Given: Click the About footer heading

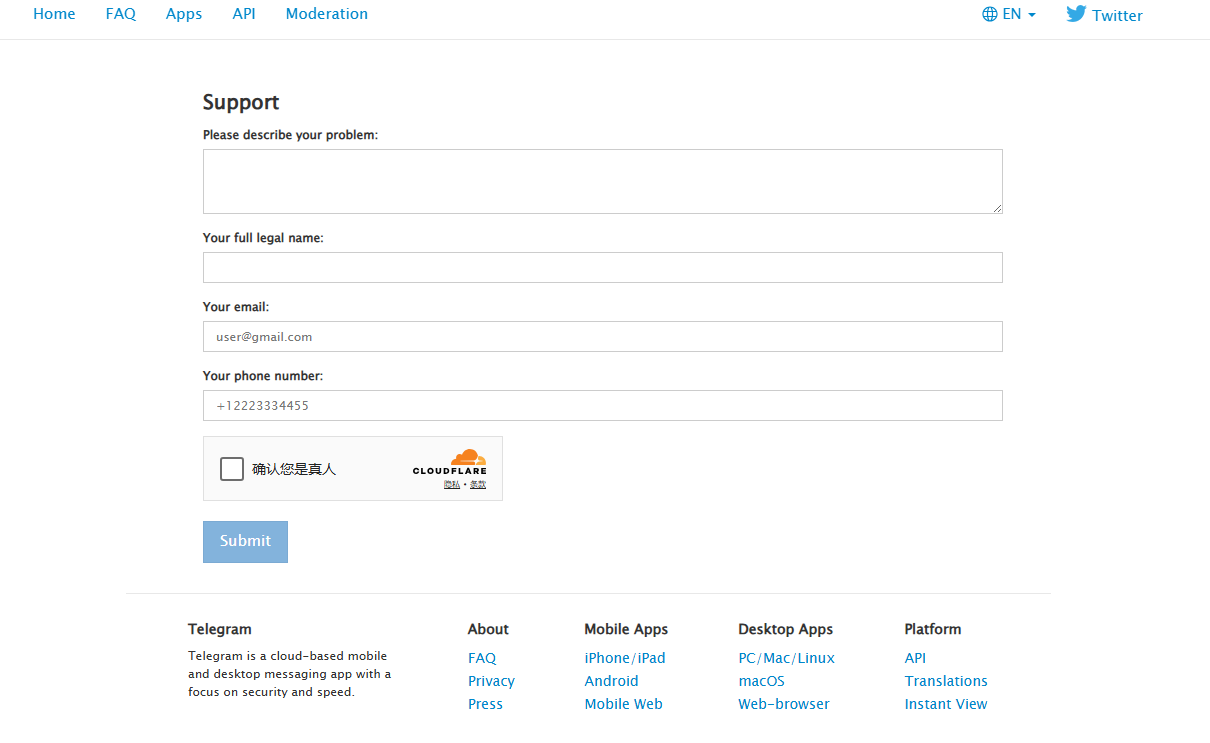Looking at the screenshot, I should click(x=488, y=629).
